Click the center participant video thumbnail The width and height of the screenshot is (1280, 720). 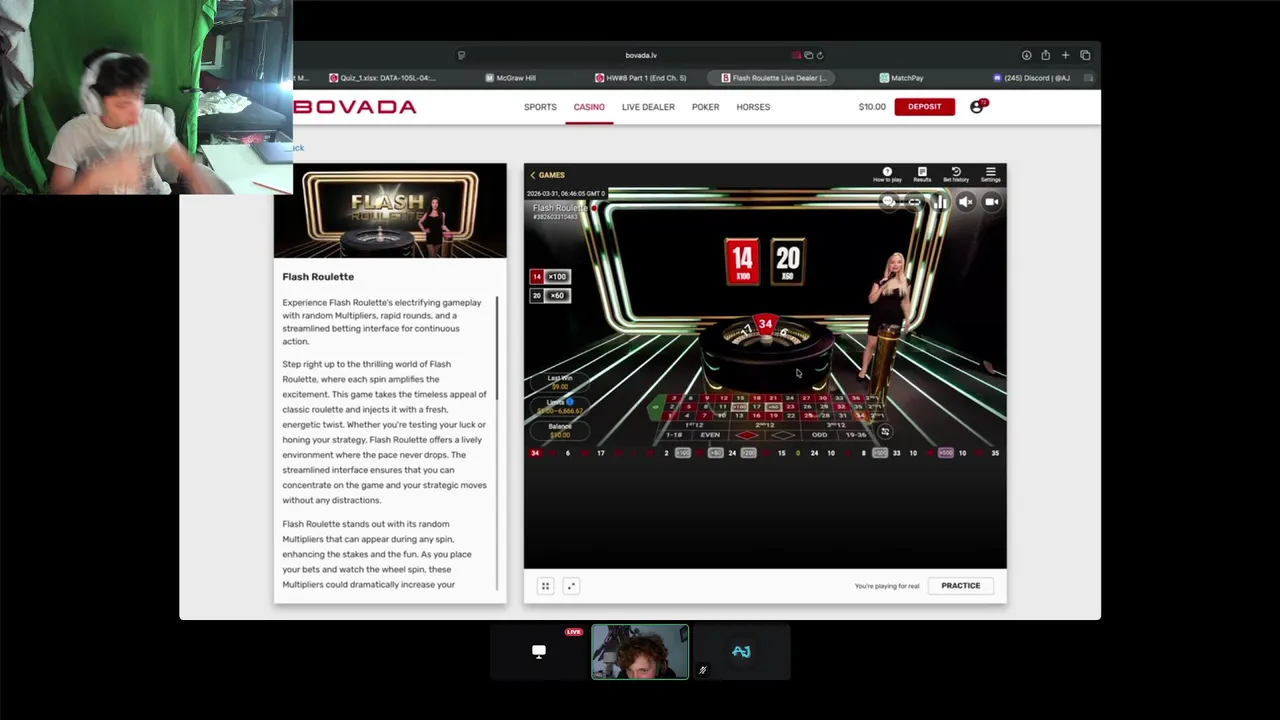(x=640, y=652)
